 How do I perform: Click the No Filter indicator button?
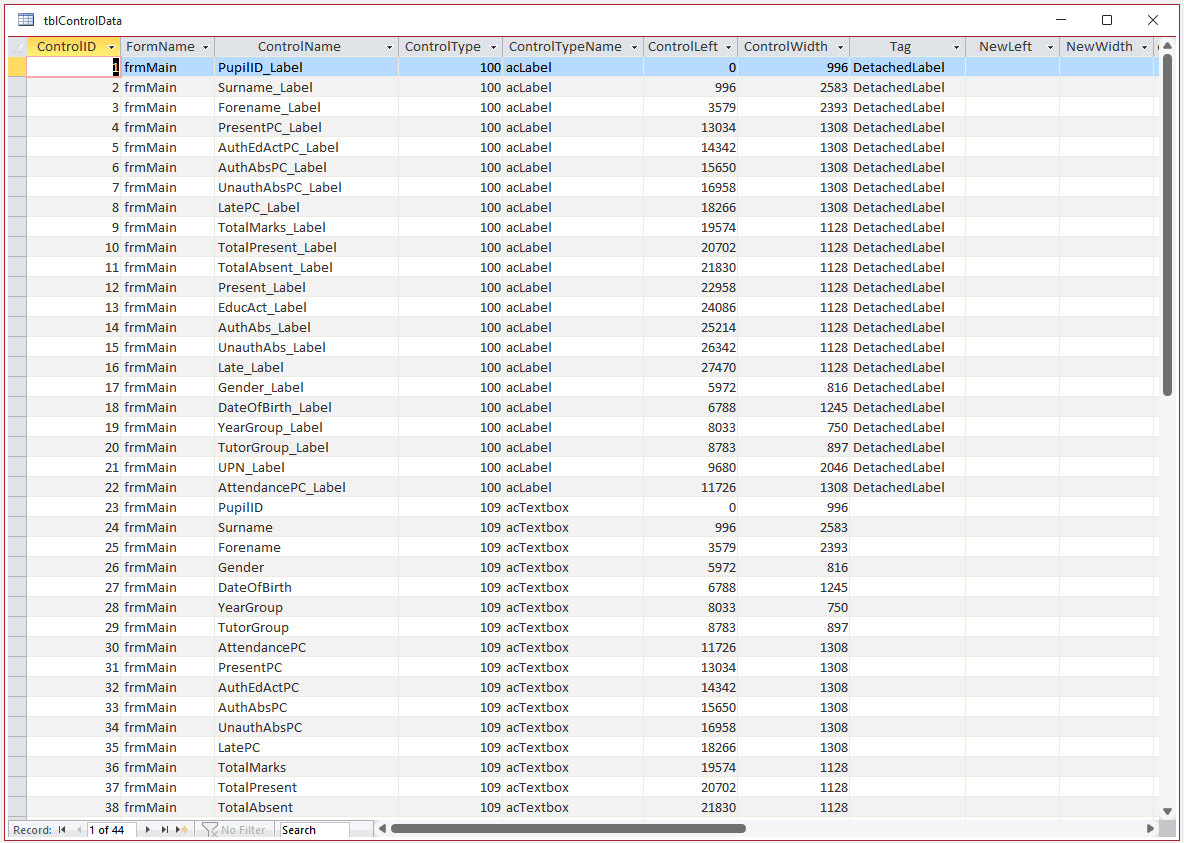(233, 829)
